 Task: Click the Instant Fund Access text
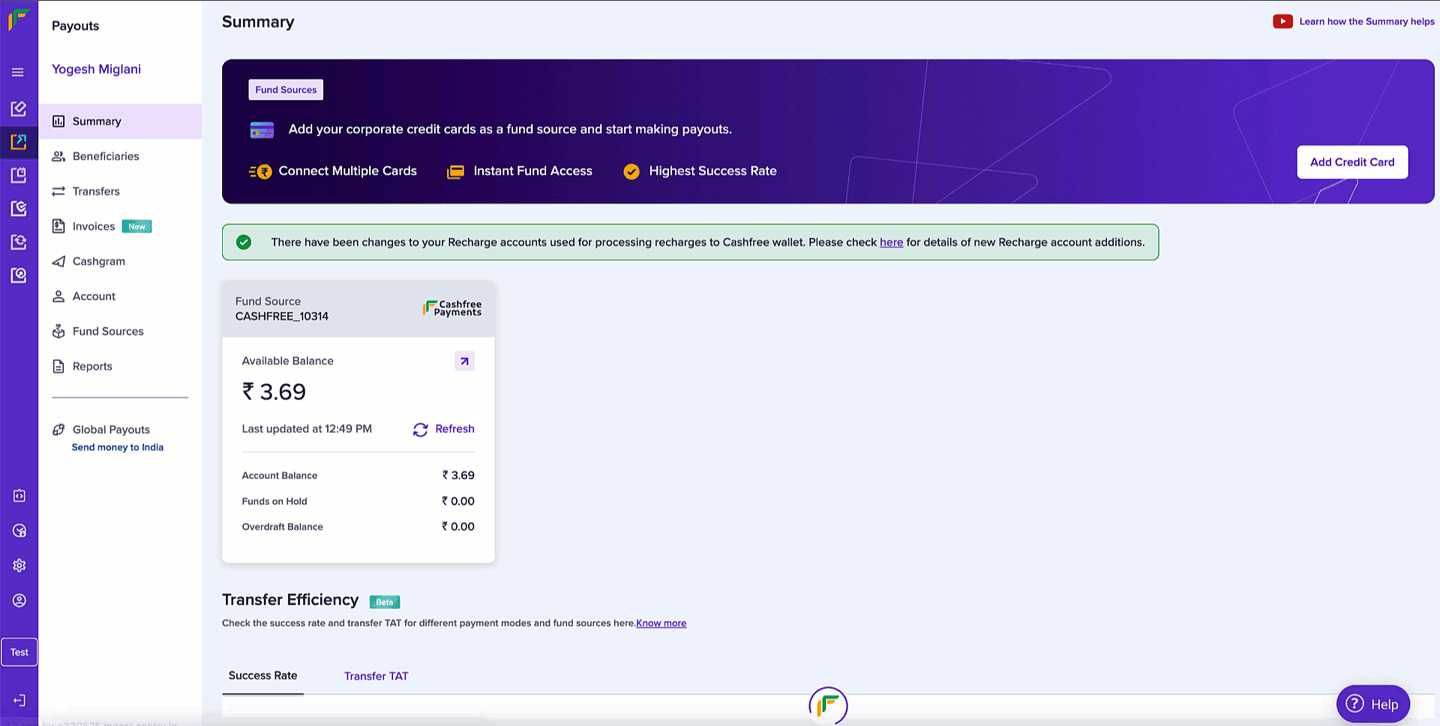pyautogui.click(x=533, y=171)
